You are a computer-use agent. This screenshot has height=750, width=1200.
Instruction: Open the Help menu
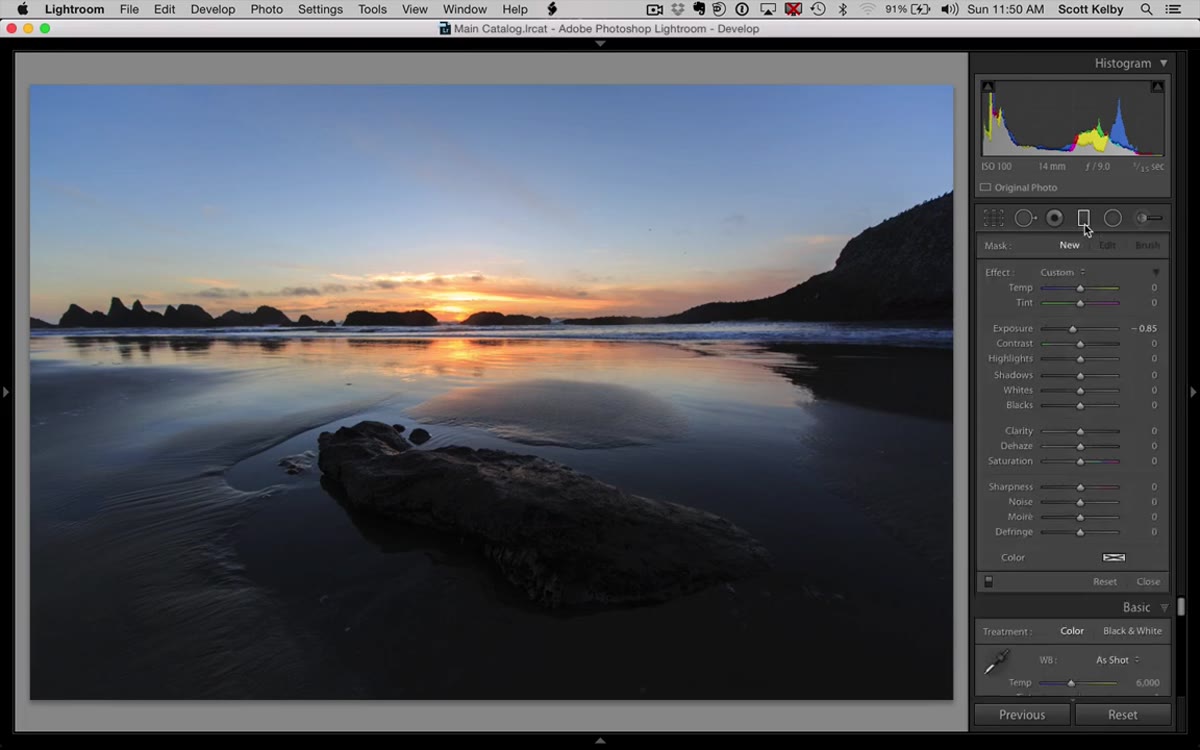(x=515, y=9)
